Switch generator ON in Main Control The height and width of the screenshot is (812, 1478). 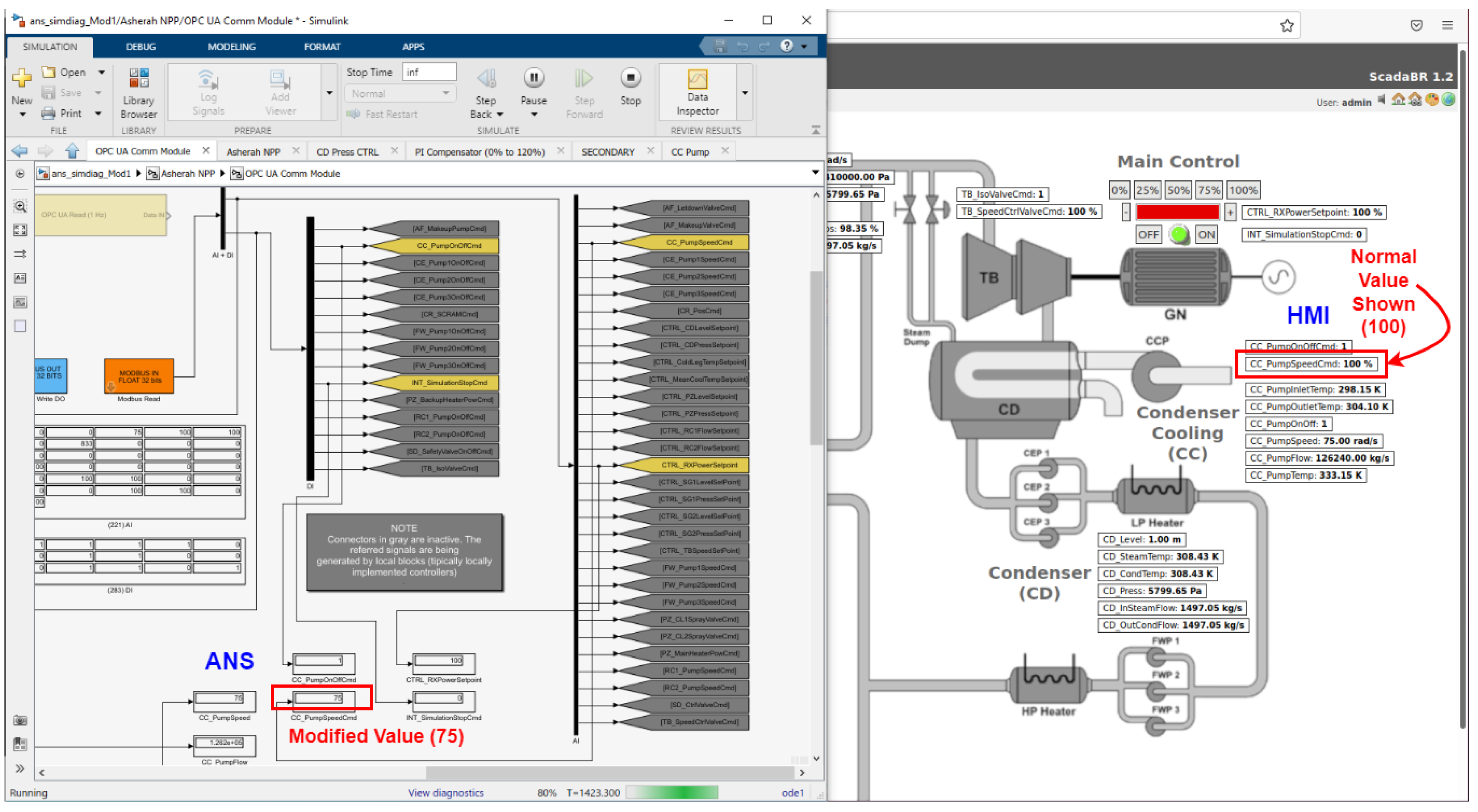(x=1206, y=234)
